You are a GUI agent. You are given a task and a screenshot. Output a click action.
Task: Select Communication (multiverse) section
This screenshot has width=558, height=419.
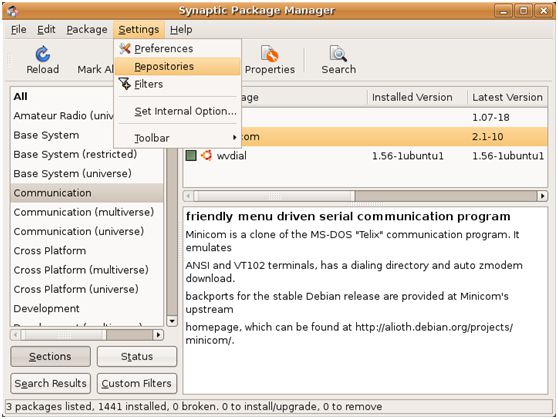(87, 212)
